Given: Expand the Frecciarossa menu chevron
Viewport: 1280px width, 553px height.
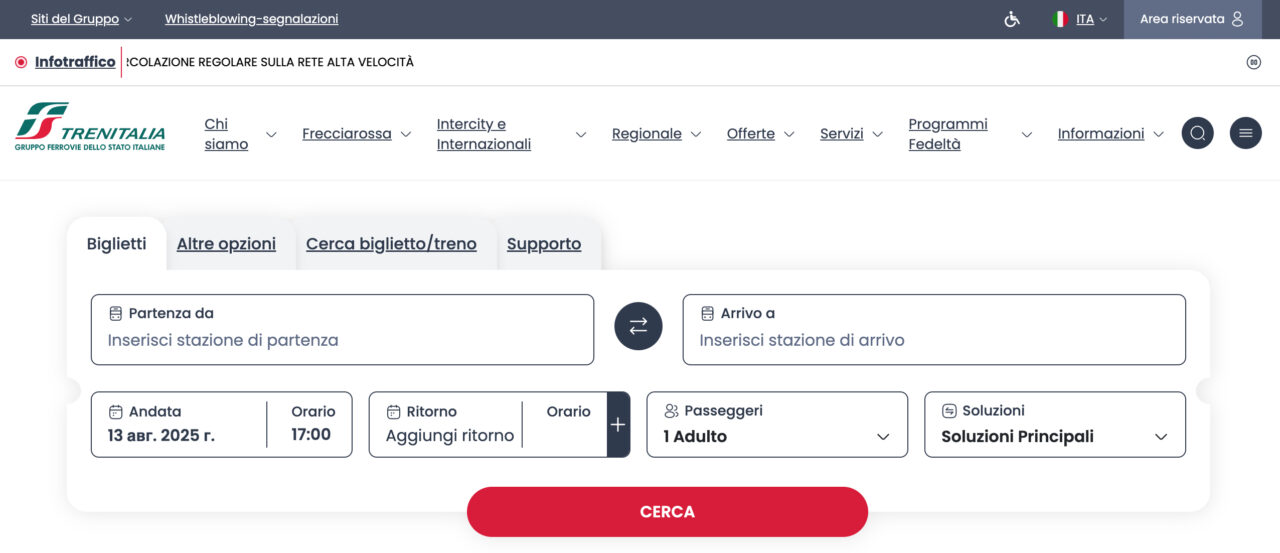Looking at the screenshot, I should click(406, 134).
